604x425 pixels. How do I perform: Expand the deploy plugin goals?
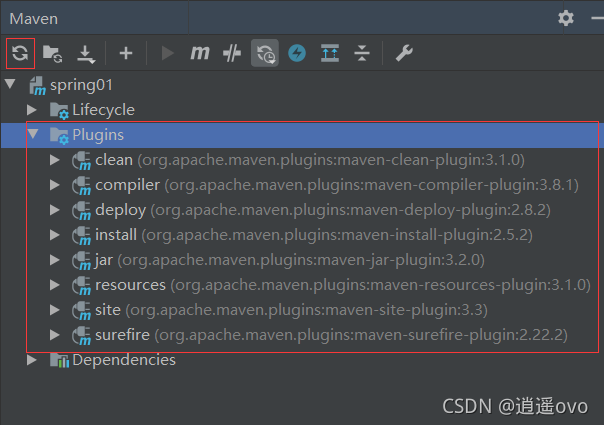[55, 210]
